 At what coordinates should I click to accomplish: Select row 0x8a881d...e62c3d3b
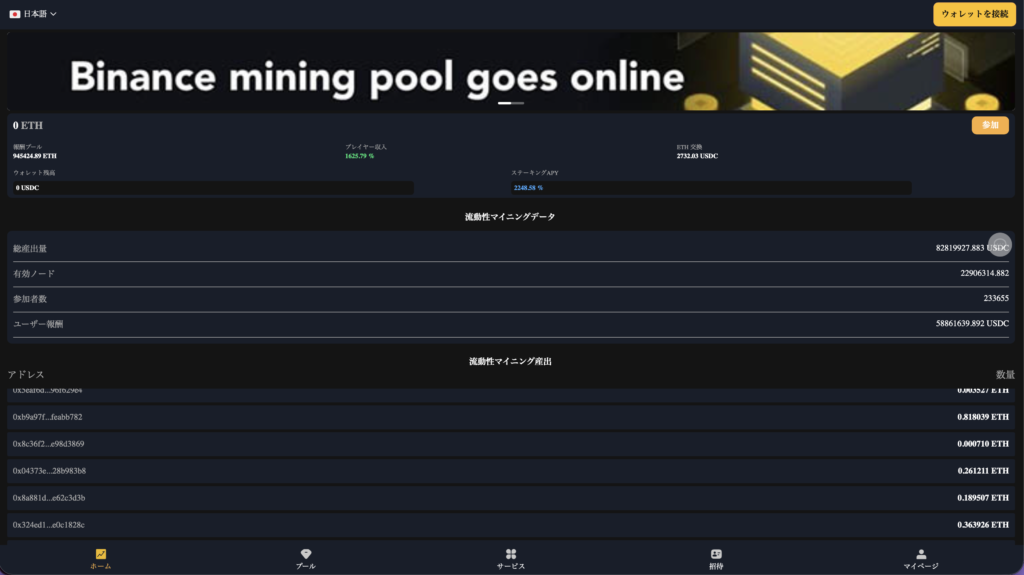(x=511, y=498)
